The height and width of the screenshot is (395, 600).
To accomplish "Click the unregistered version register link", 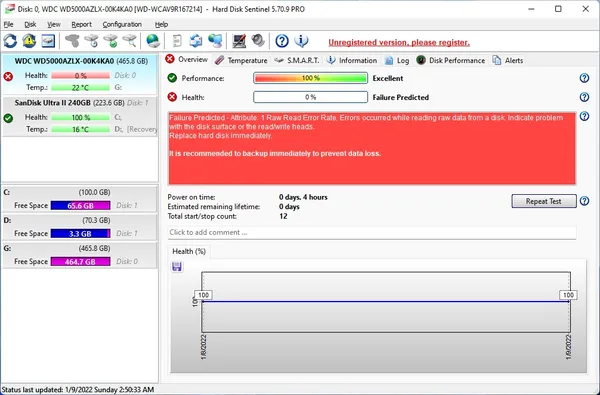I will pos(399,42).
